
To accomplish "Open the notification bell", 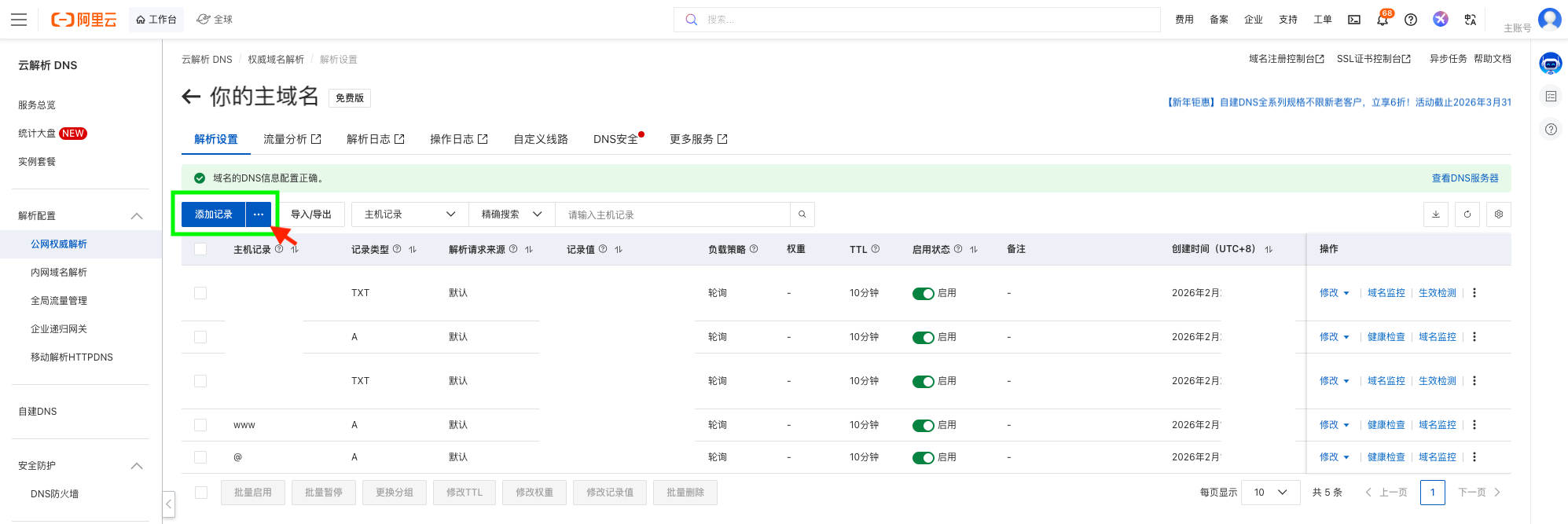I will click(1383, 20).
